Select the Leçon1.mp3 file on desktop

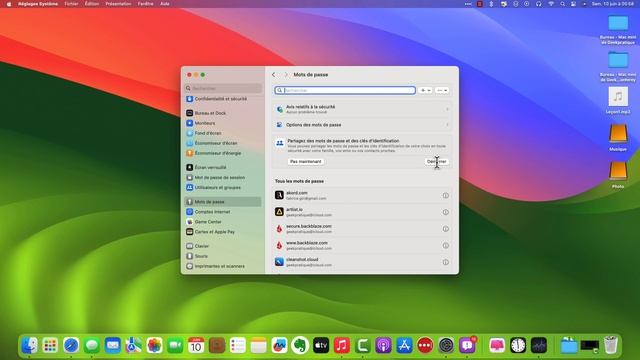coord(618,100)
